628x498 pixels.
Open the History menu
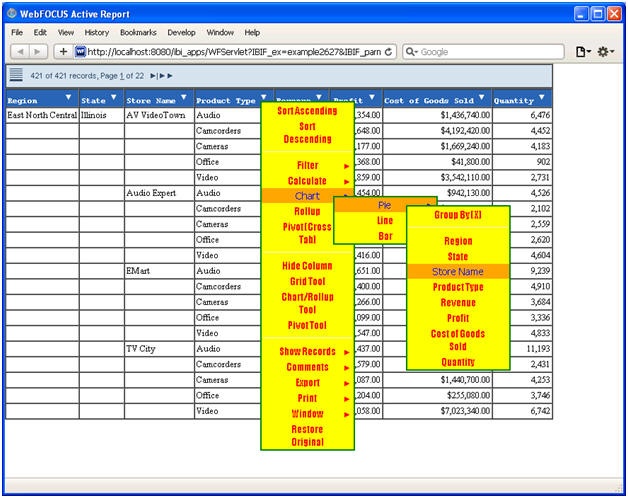pyautogui.click(x=97, y=32)
